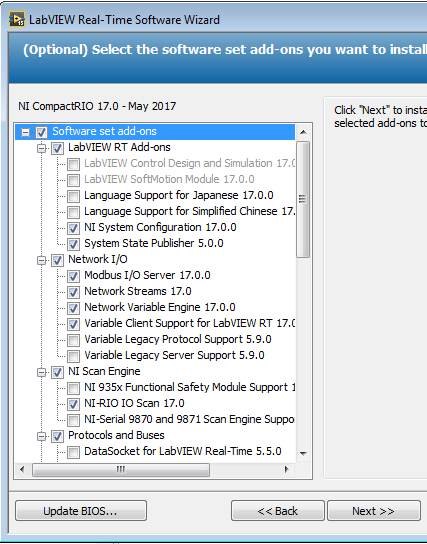Screen dimensions: 427x544
Task: Check DataSocket for LabVIEW Real-Time 5.5.0
Action: click(73, 452)
